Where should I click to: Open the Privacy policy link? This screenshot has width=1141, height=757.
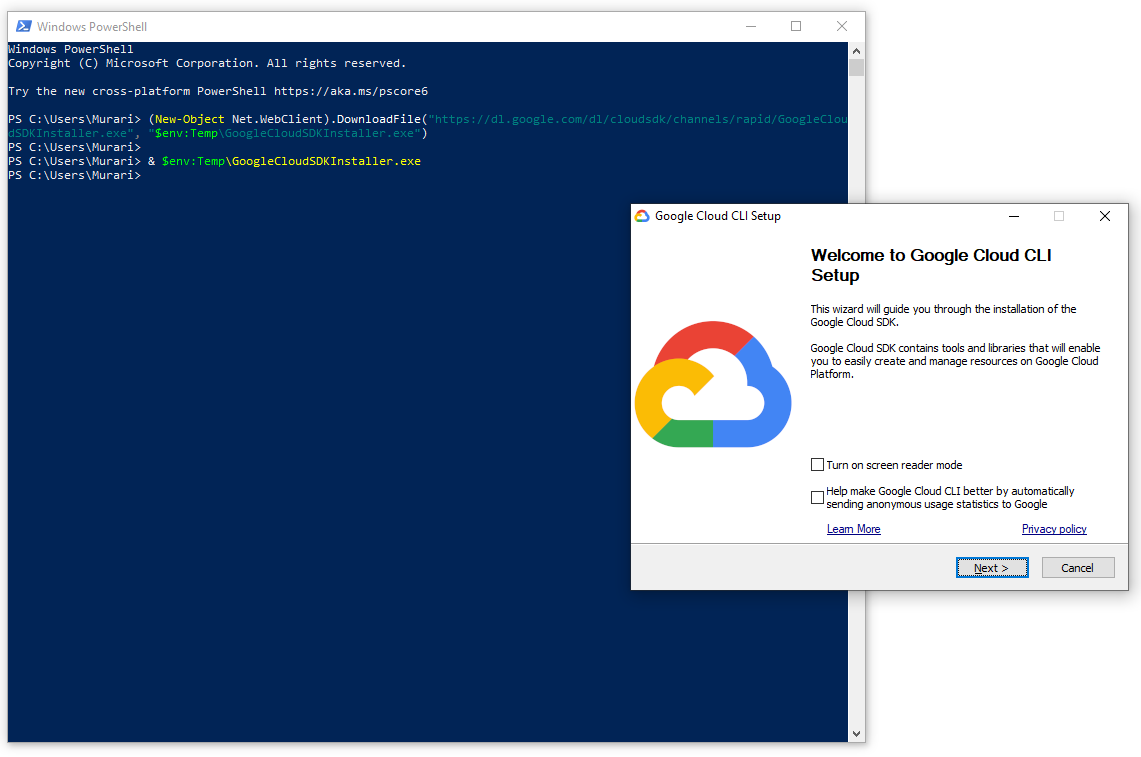[1054, 528]
